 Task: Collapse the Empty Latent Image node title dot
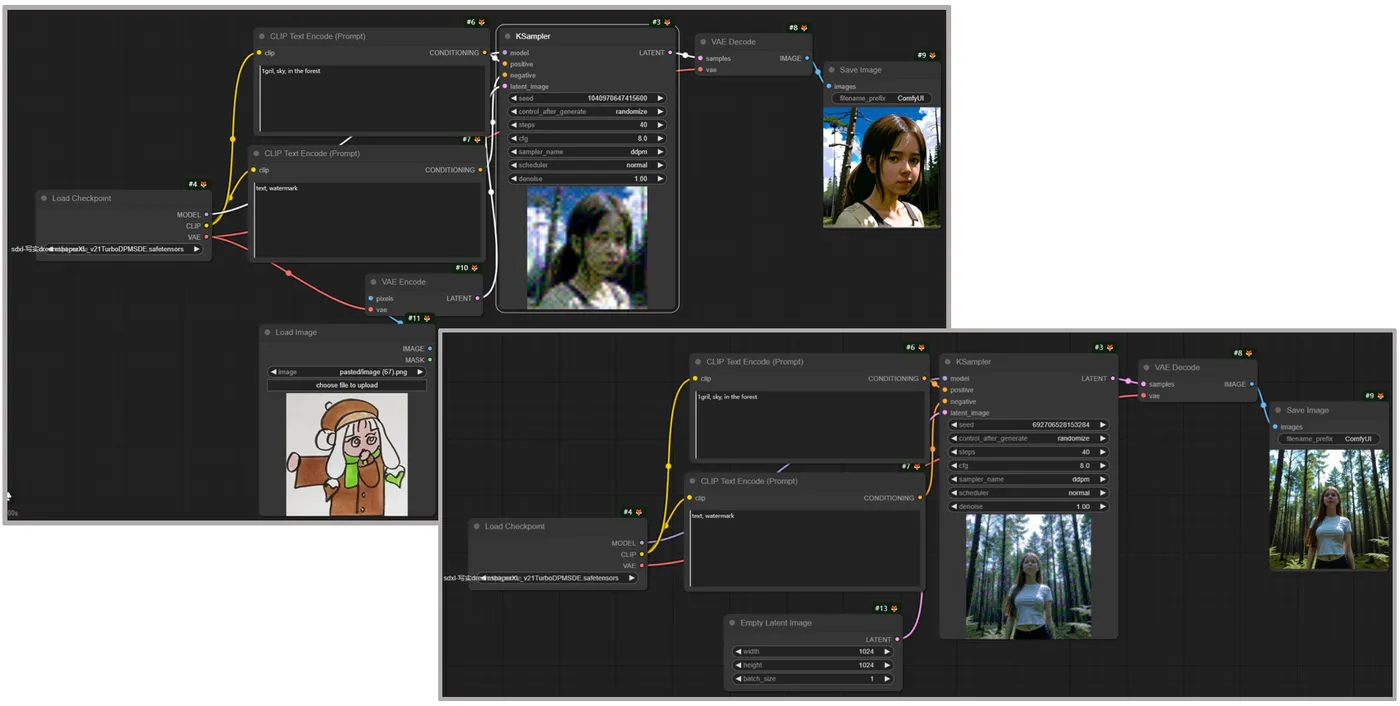click(x=732, y=623)
